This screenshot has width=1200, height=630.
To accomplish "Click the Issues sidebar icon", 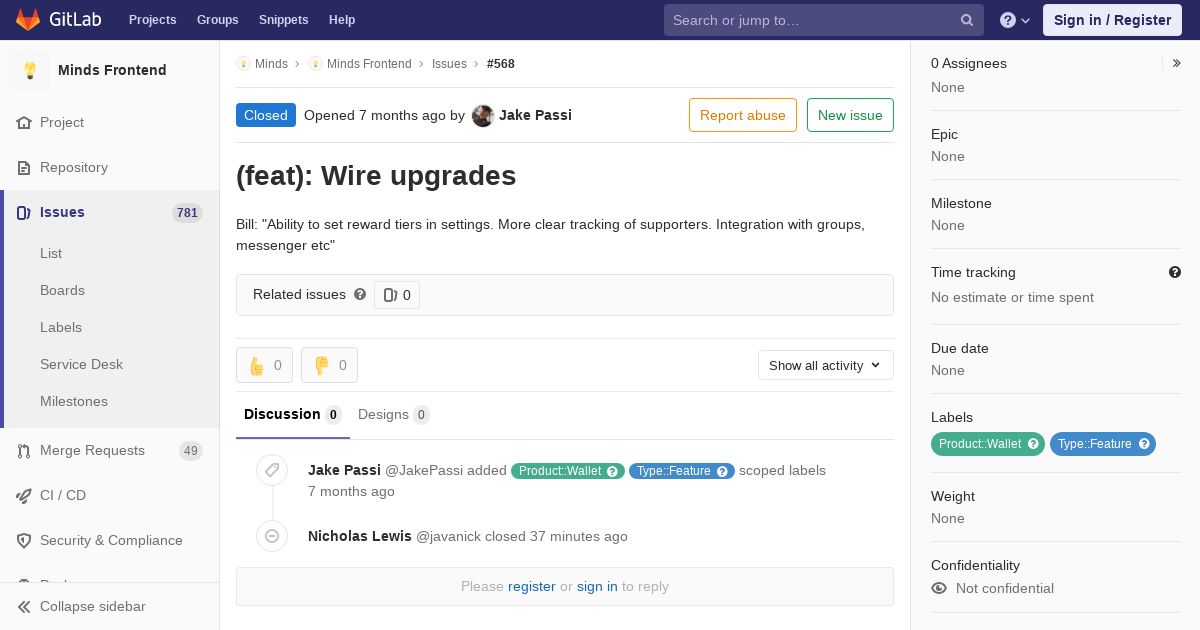I will (24, 213).
